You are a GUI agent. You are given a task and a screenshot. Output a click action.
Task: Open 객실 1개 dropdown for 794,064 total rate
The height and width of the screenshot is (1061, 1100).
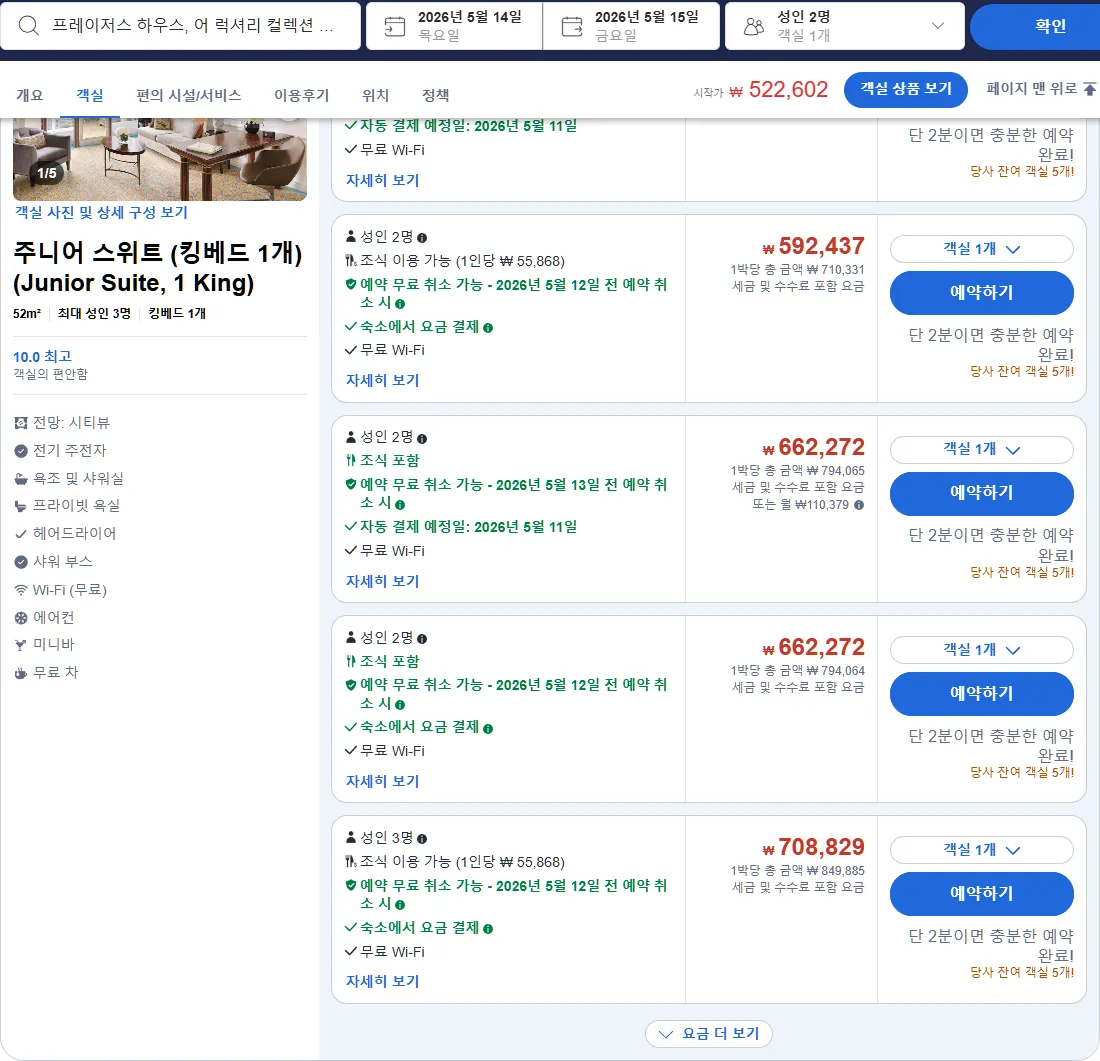click(981, 650)
